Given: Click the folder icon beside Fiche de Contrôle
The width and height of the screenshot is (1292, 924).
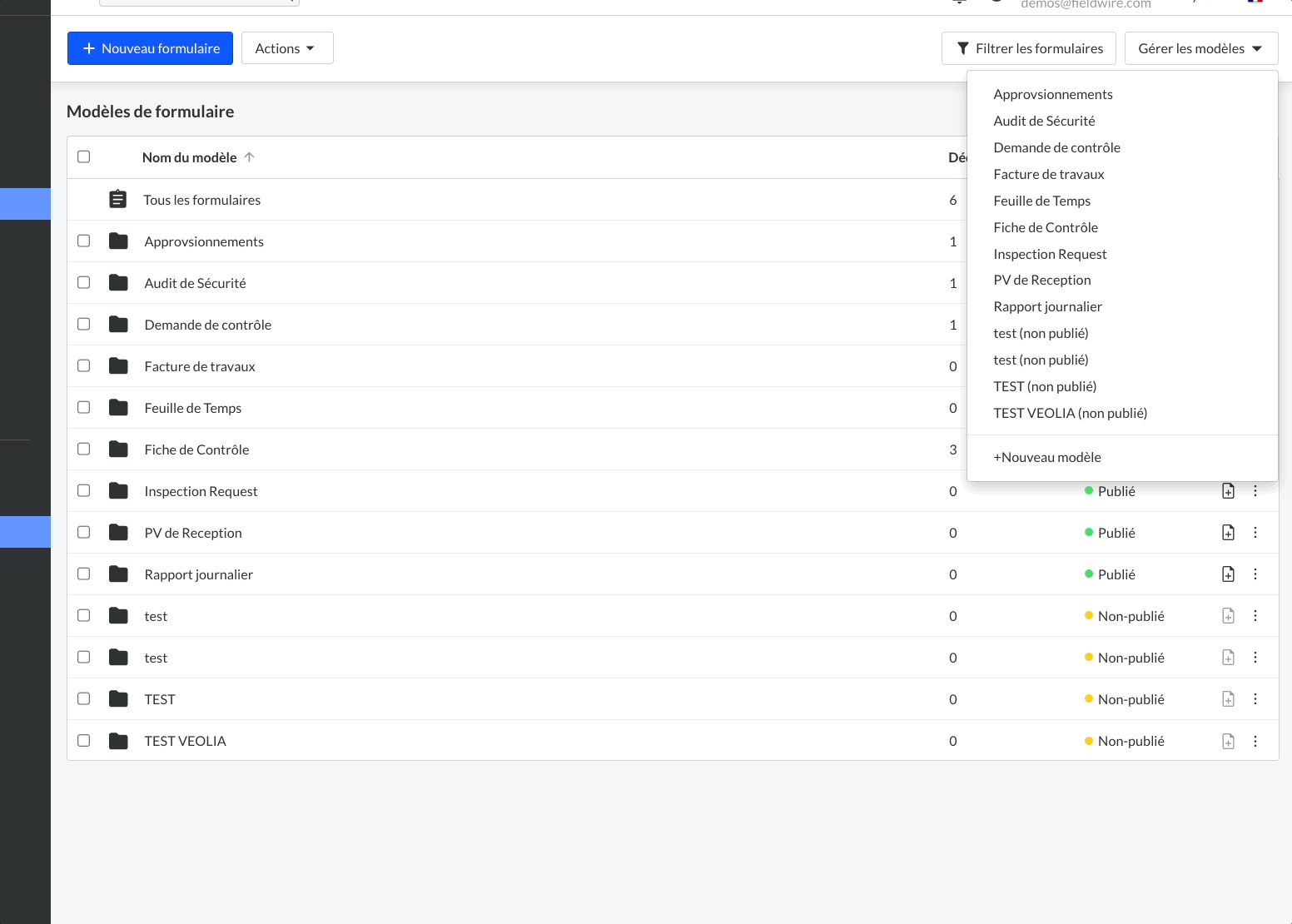Looking at the screenshot, I should coord(118,450).
